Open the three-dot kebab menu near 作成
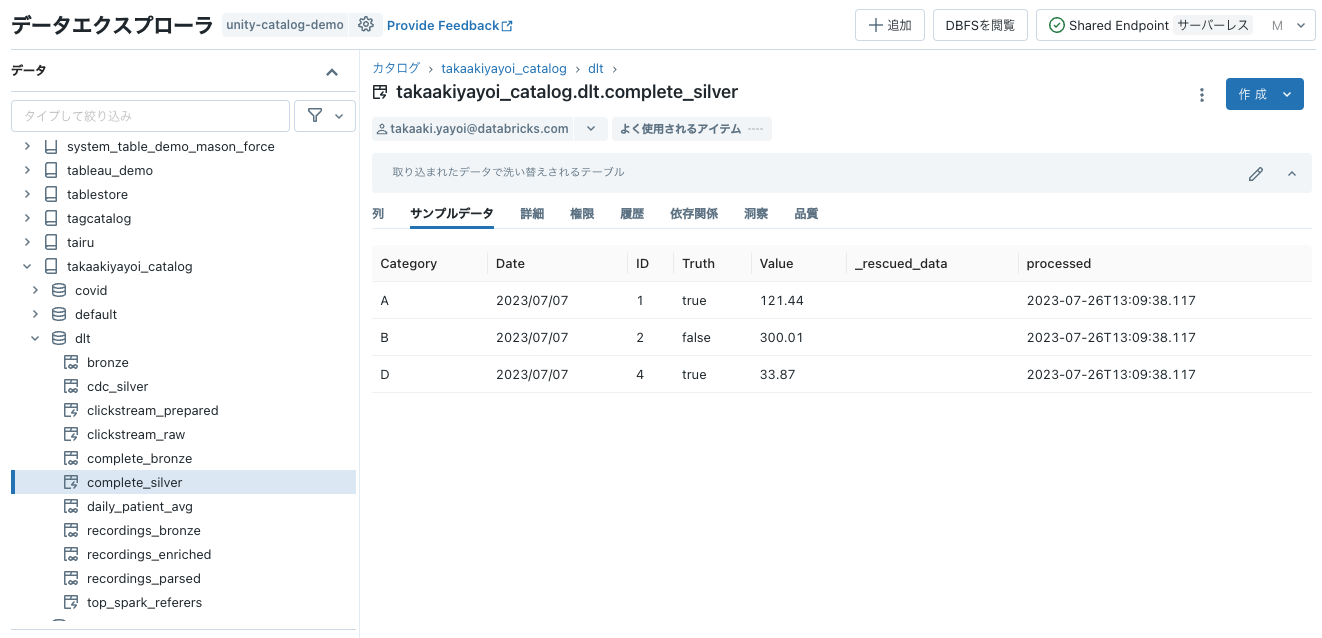This screenshot has width=1322, height=638. [x=1201, y=93]
